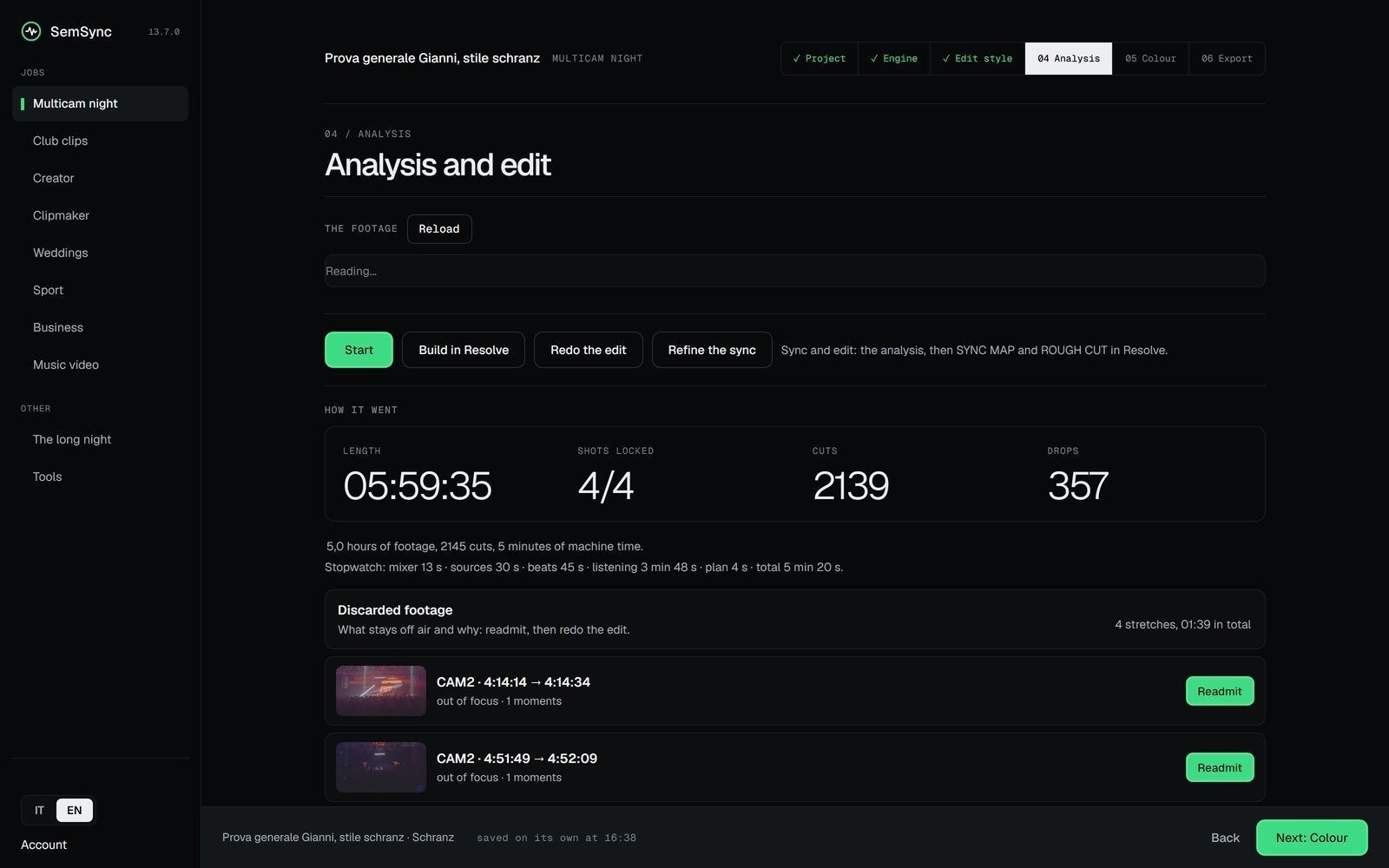
Task: Start the analysis
Action: (x=359, y=350)
